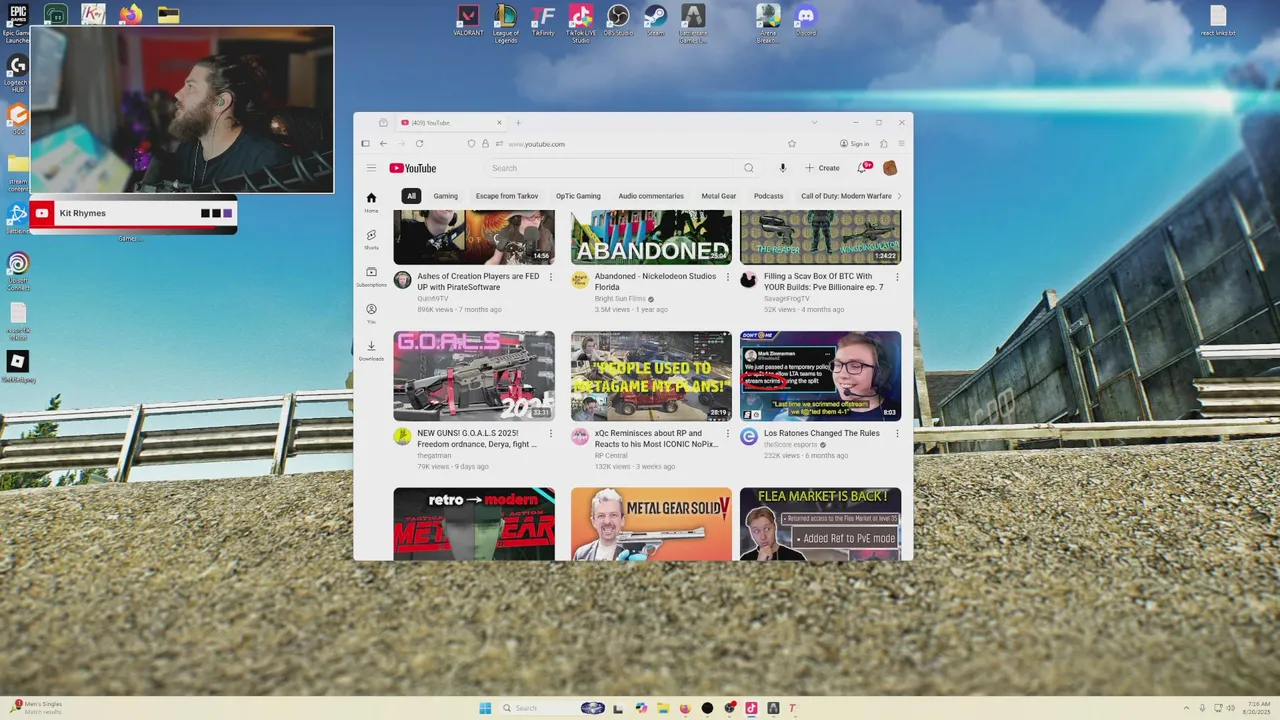The image size is (1280, 720).
Task: Open more options for xQc Reminisces video
Action: point(727,434)
